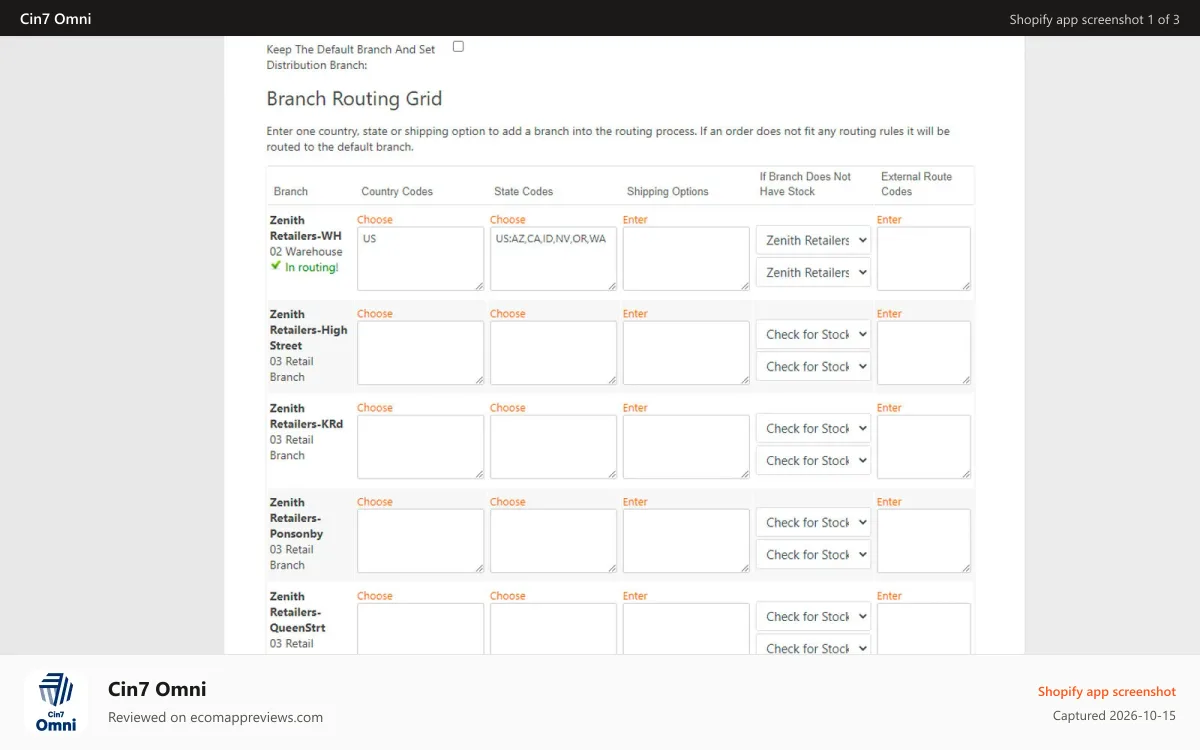Click the Branch Routing Grid heading
This screenshot has height=750, width=1200.
354,99
